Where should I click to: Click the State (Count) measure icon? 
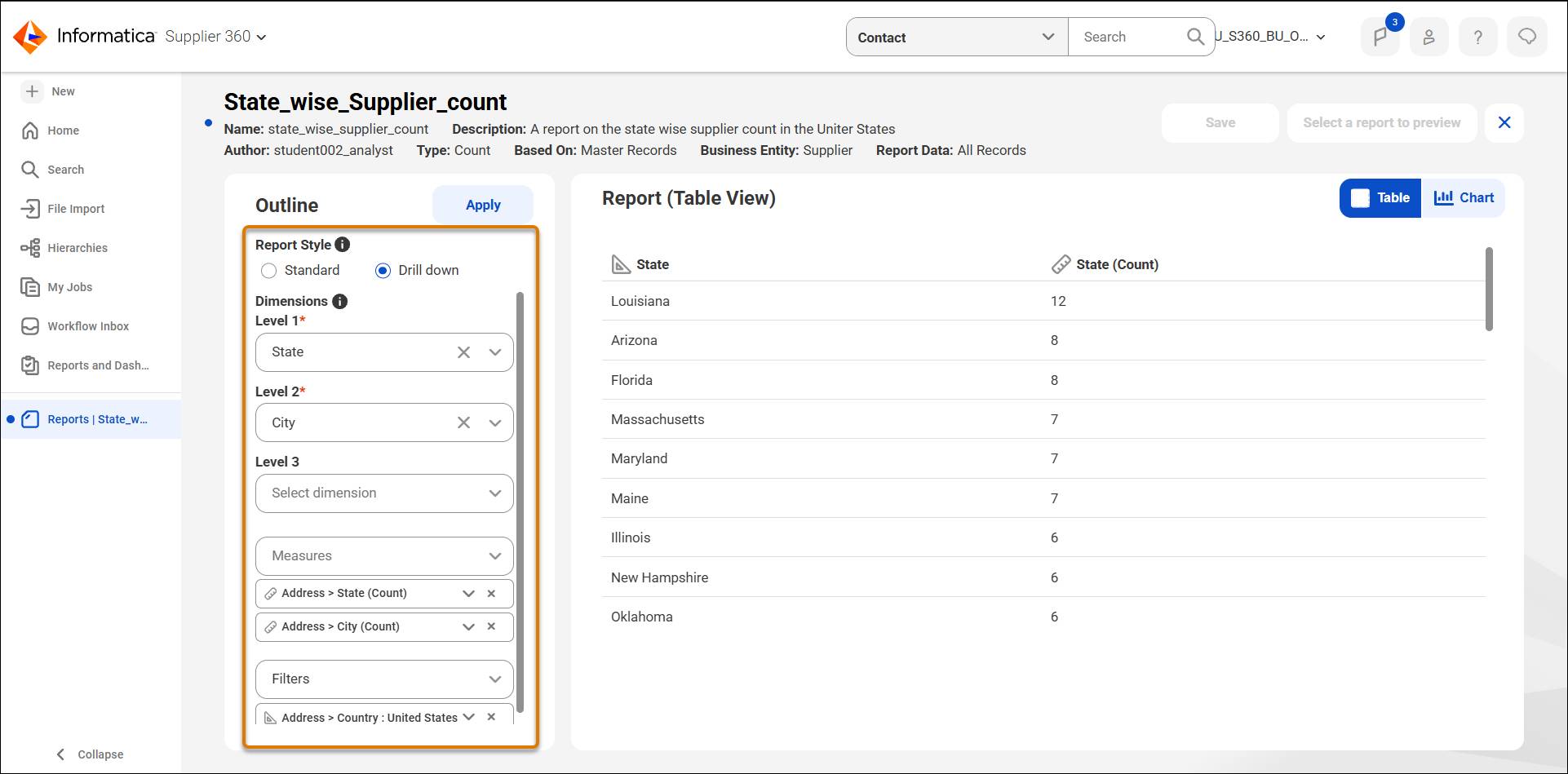tap(1061, 264)
